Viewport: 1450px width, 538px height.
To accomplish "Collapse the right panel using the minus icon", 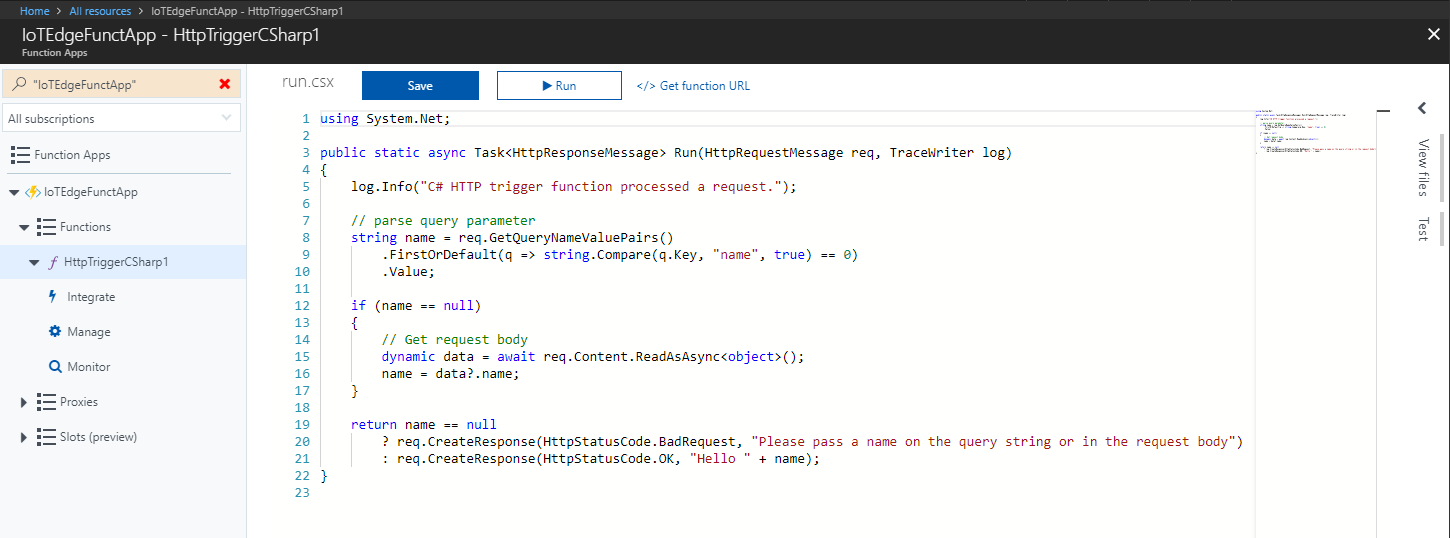I will [x=1384, y=109].
